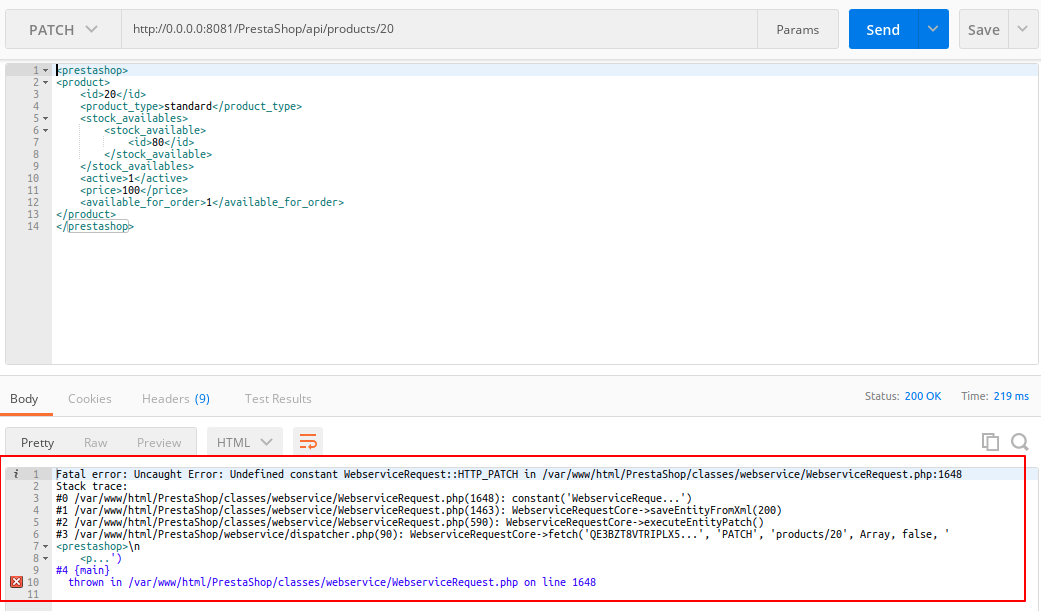The image size is (1041, 611).
Task: Open the Params panel
Action: [x=797, y=29]
